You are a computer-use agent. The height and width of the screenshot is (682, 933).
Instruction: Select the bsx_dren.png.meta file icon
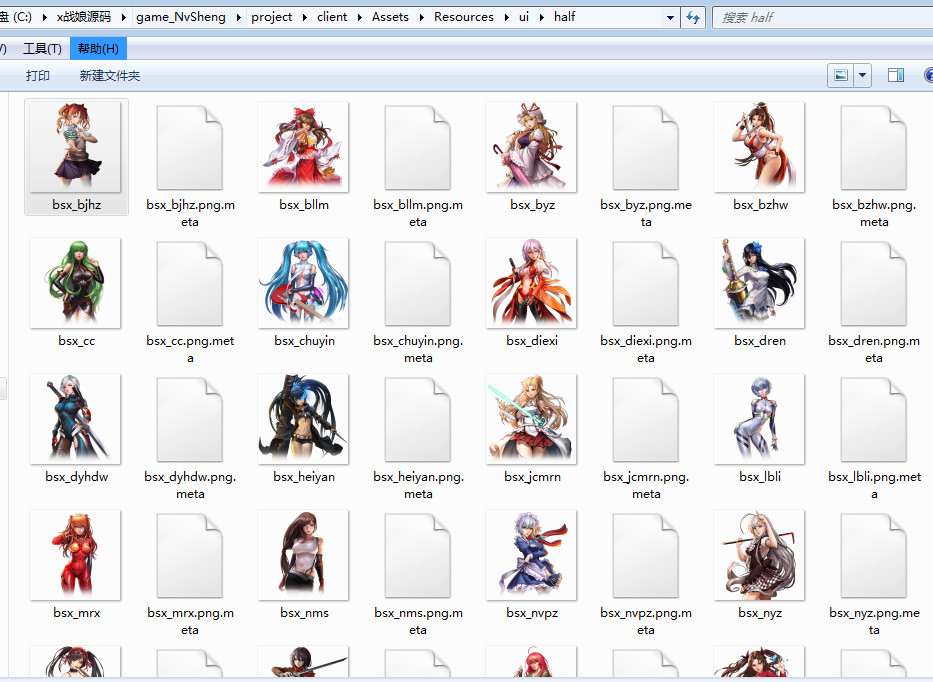[x=873, y=284]
